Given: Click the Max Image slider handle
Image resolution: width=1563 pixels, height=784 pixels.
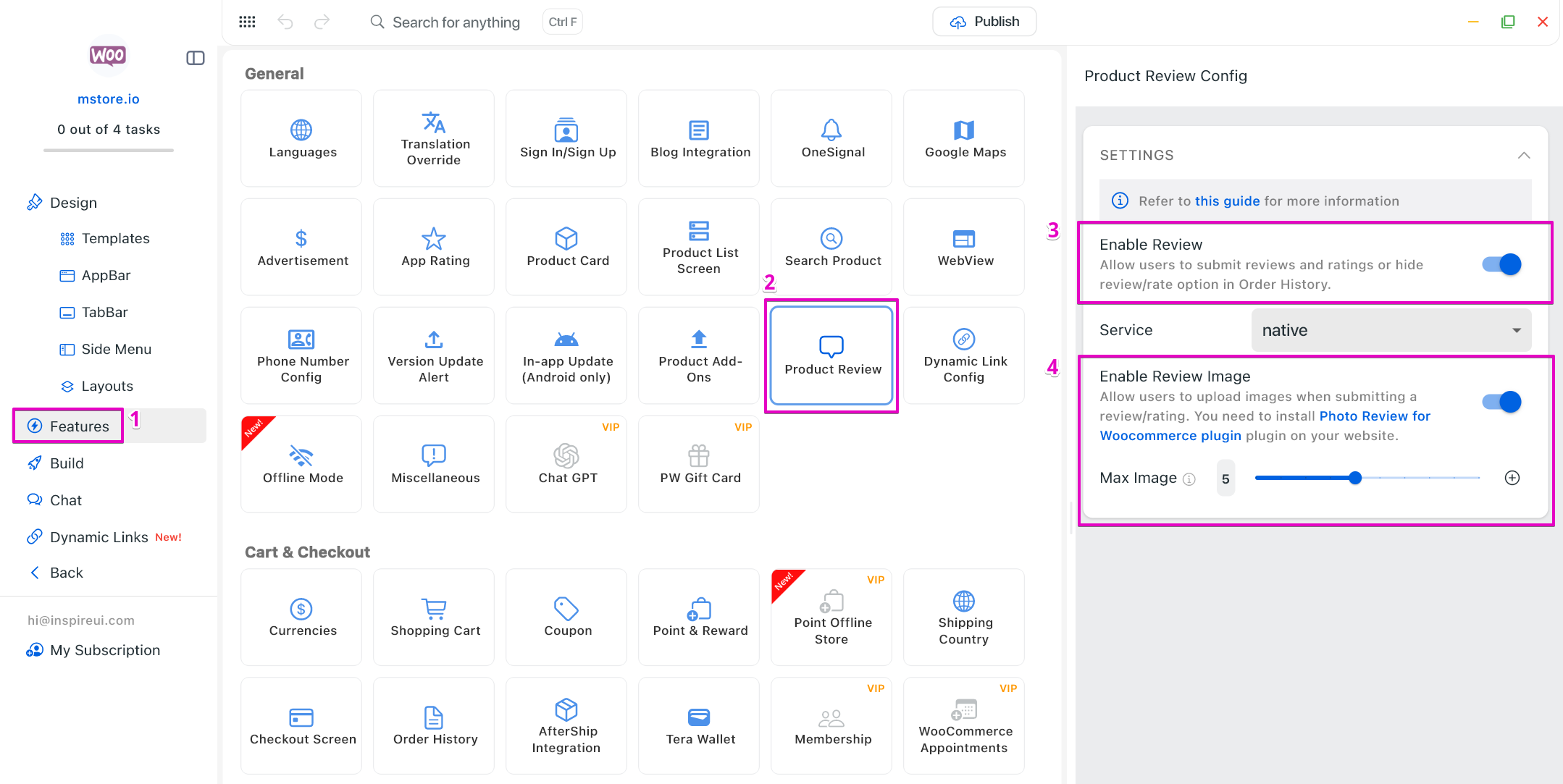Looking at the screenshot, I should pyautogui.click(x=1355, y=478).
